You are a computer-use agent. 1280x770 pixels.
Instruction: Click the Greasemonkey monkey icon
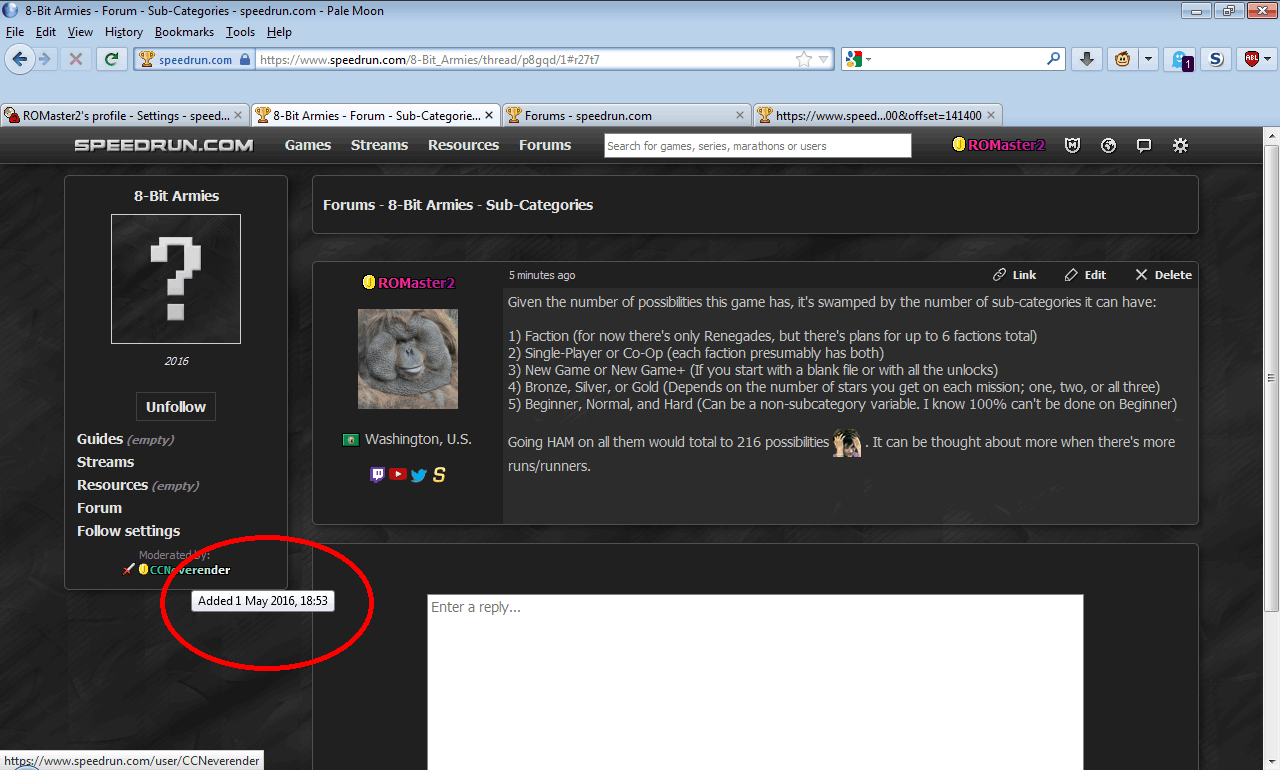pos(1123,59)
